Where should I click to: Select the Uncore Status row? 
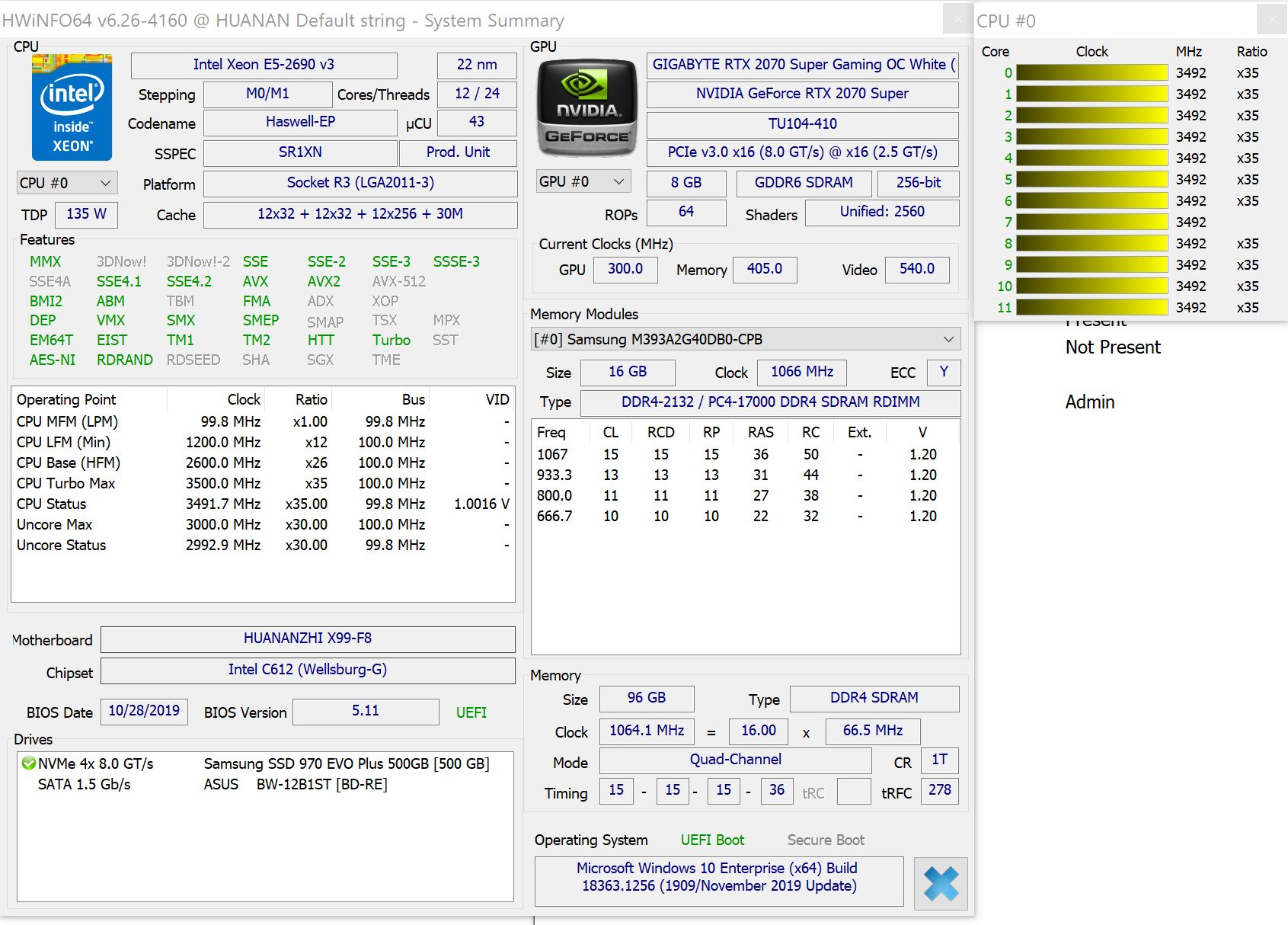click(263, 545)
